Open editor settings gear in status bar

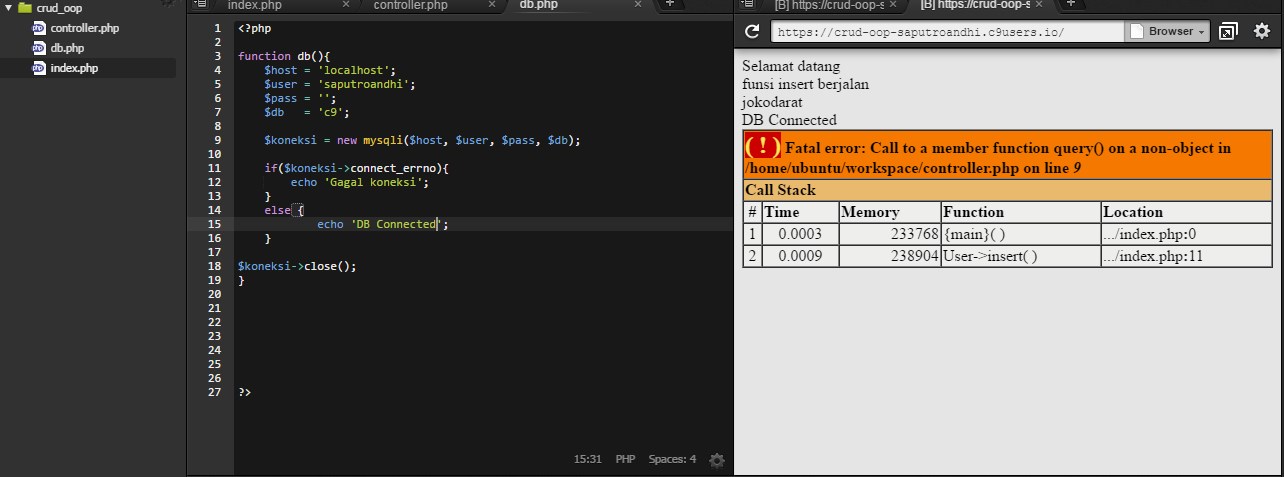716,460
